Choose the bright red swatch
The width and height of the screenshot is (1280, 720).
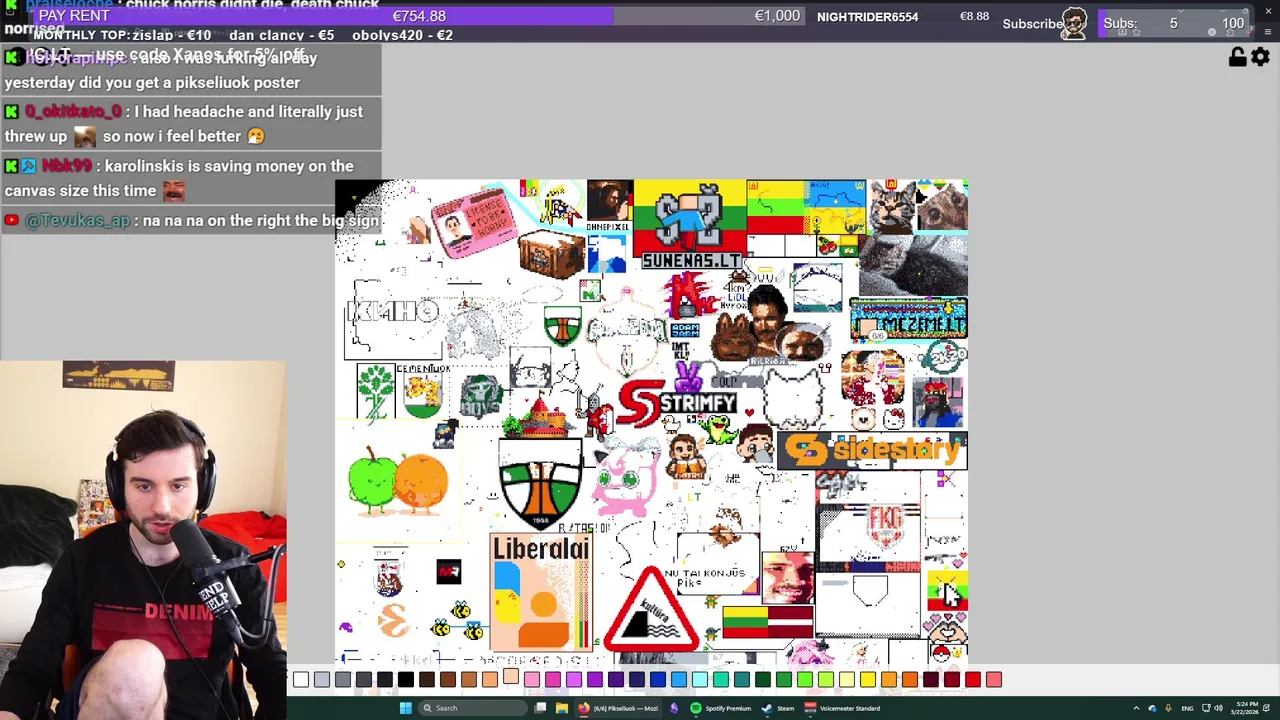(973, 680)
